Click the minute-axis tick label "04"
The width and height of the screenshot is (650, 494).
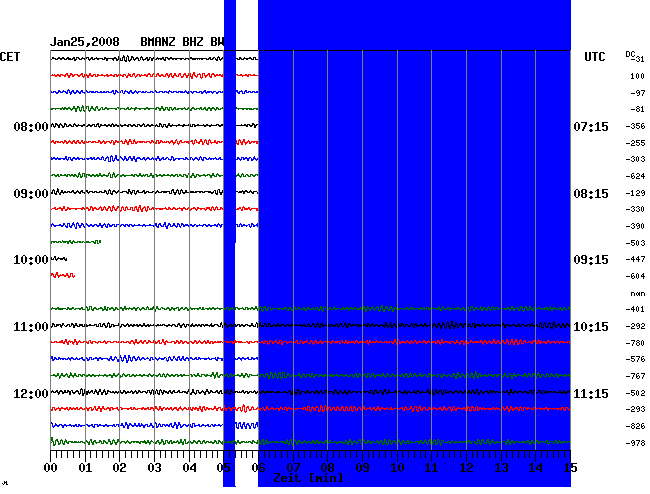pyautogui.click(x=189, y=468)
